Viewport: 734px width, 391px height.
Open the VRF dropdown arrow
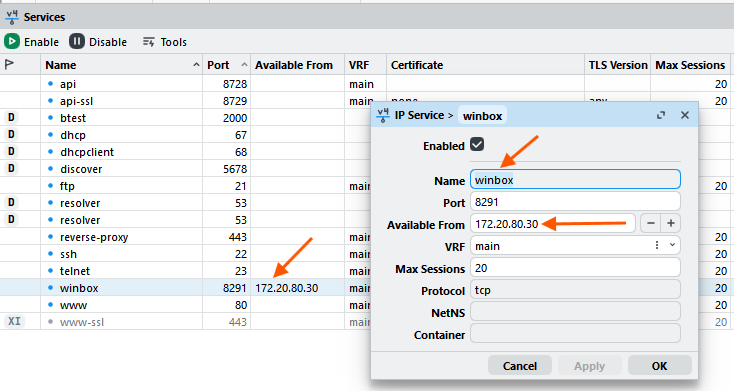click(672, 245)
